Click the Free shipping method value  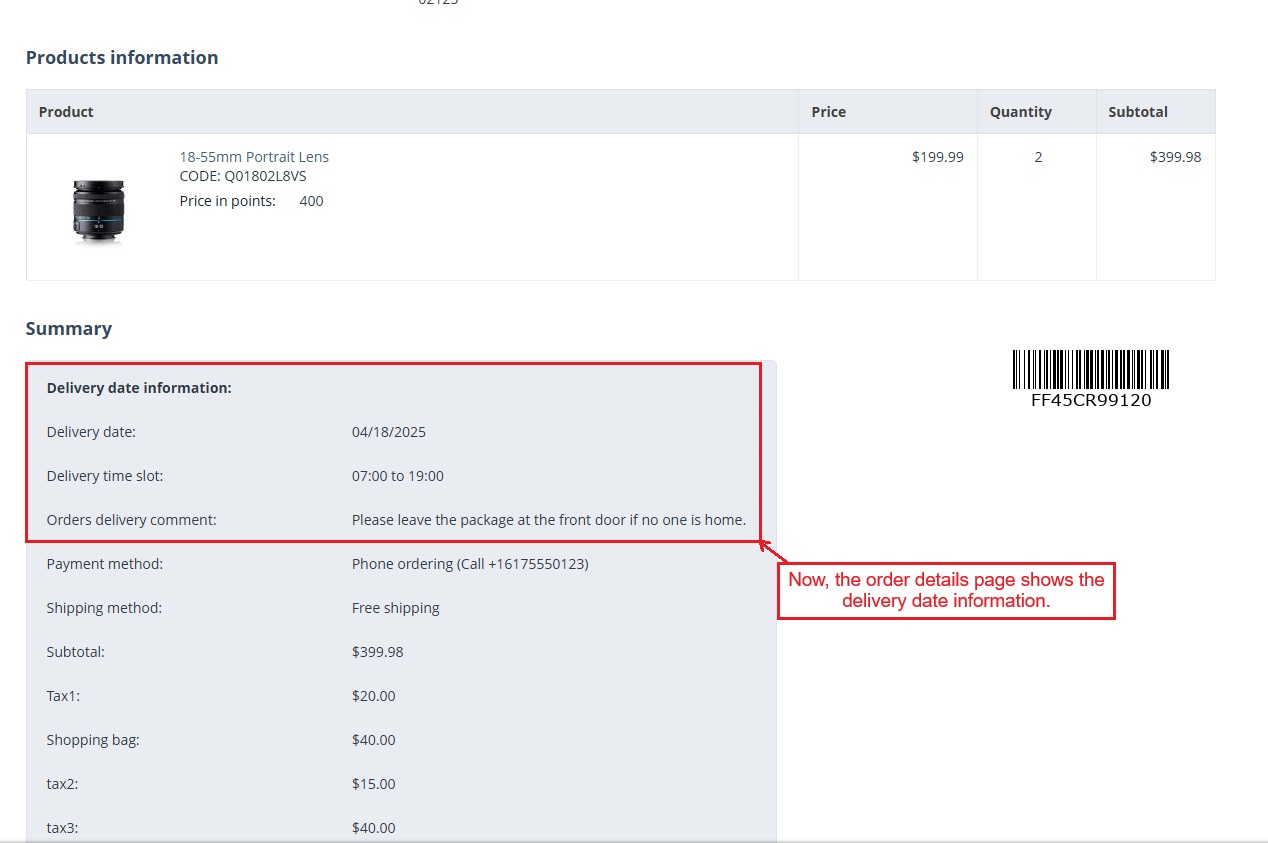[395, 608]
